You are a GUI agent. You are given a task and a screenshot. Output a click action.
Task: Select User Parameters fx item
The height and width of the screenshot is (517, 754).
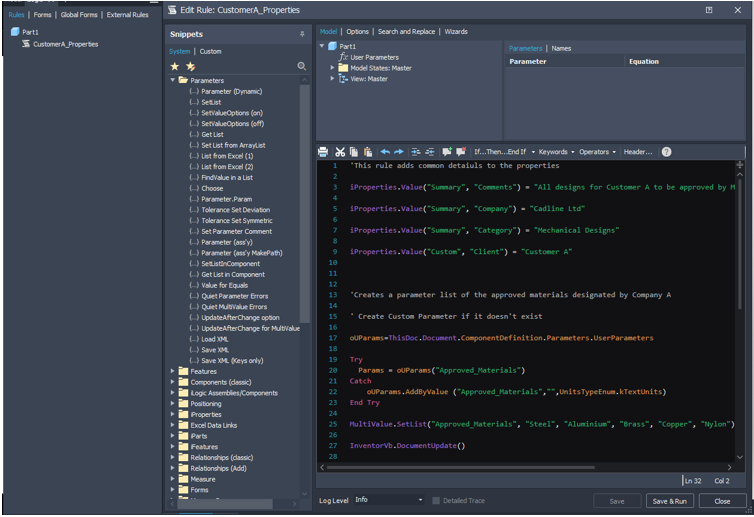pyautogui.click(x=375, y=57)
